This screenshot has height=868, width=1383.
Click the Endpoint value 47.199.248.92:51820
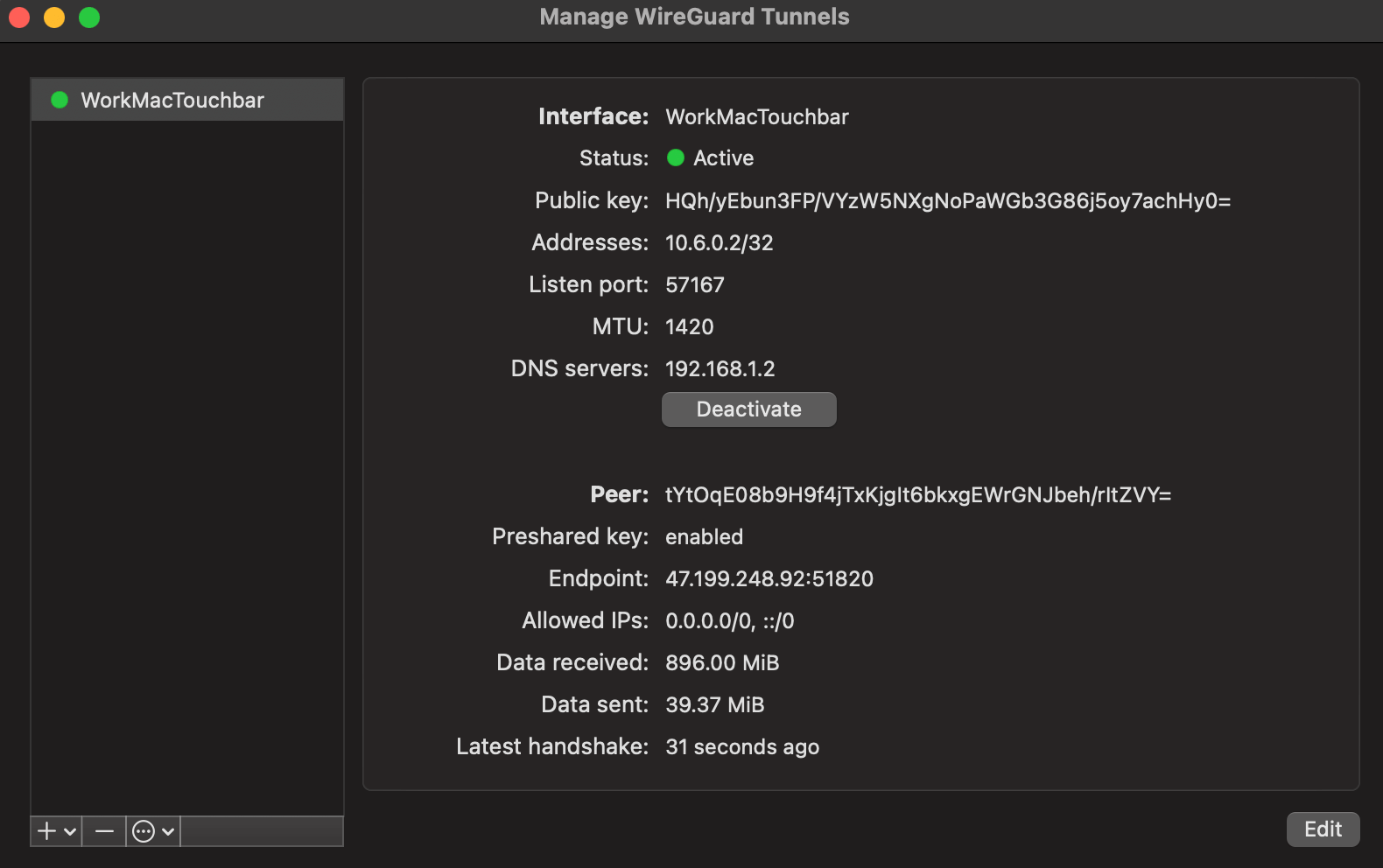[769, 579]
